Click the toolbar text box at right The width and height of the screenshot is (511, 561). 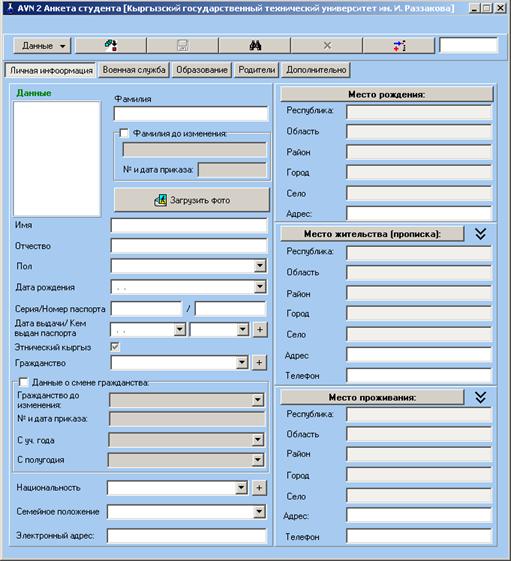click(x=468, y=45)
